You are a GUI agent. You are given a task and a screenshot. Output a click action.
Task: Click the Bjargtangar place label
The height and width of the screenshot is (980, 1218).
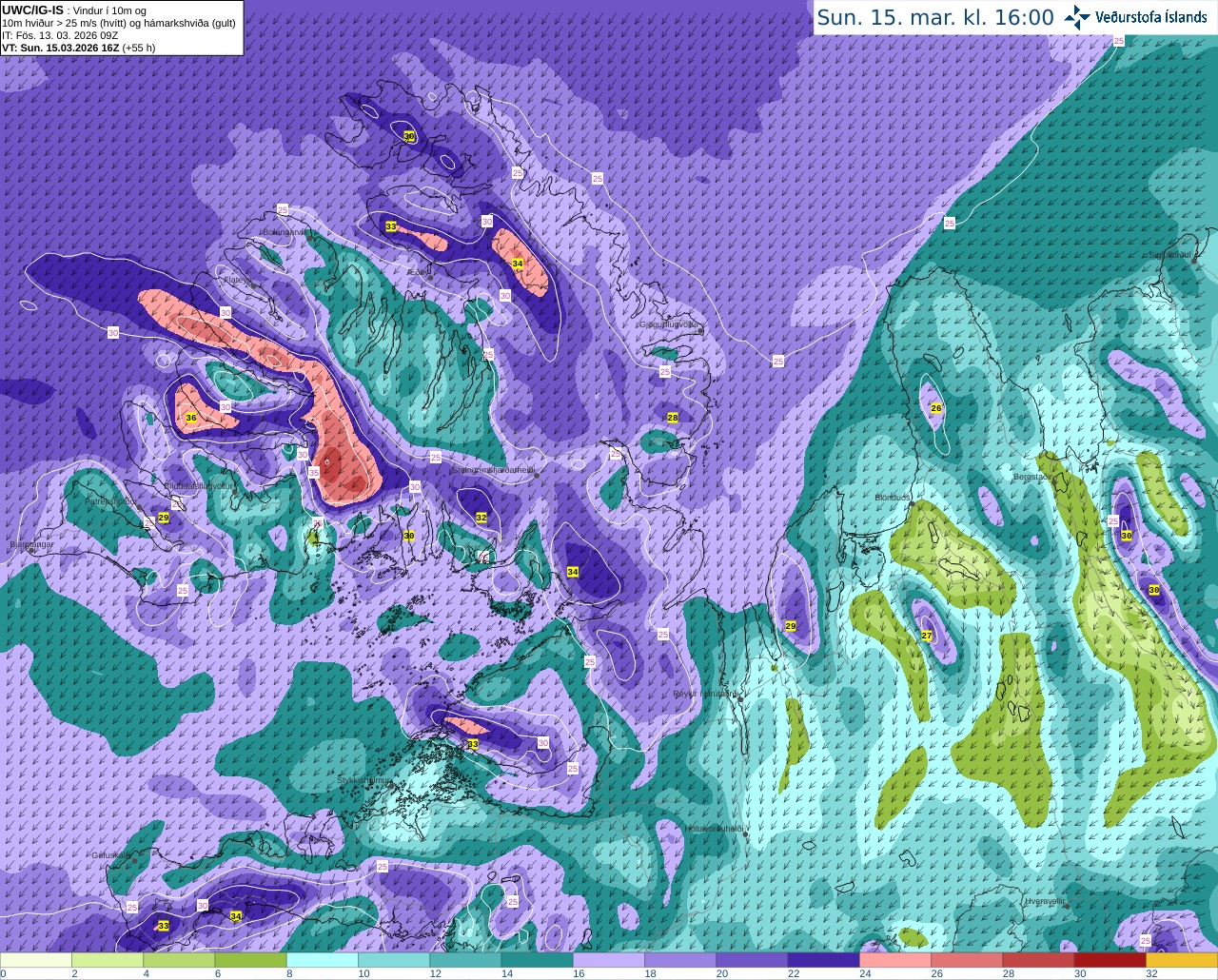tap(31, 544)
